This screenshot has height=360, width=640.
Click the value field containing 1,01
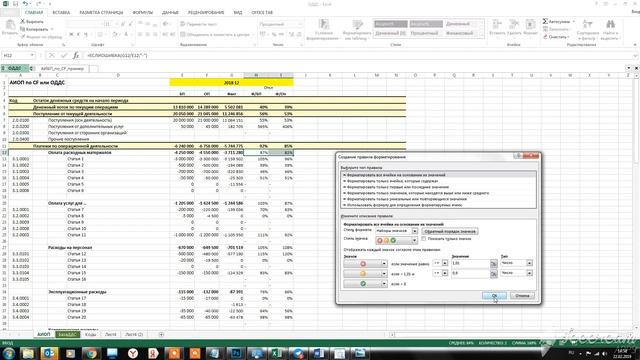471,263
